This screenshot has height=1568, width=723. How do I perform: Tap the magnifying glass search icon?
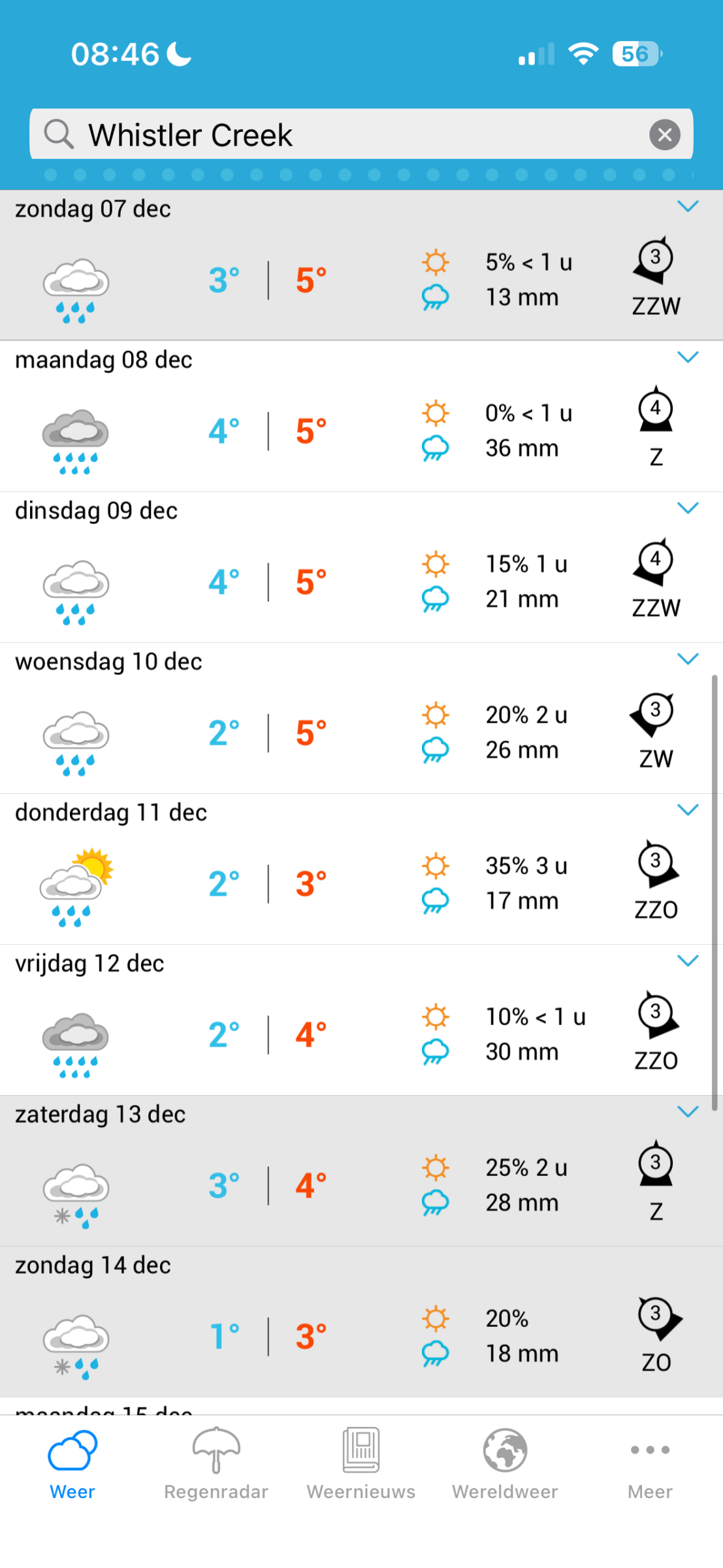pos(59,135)
